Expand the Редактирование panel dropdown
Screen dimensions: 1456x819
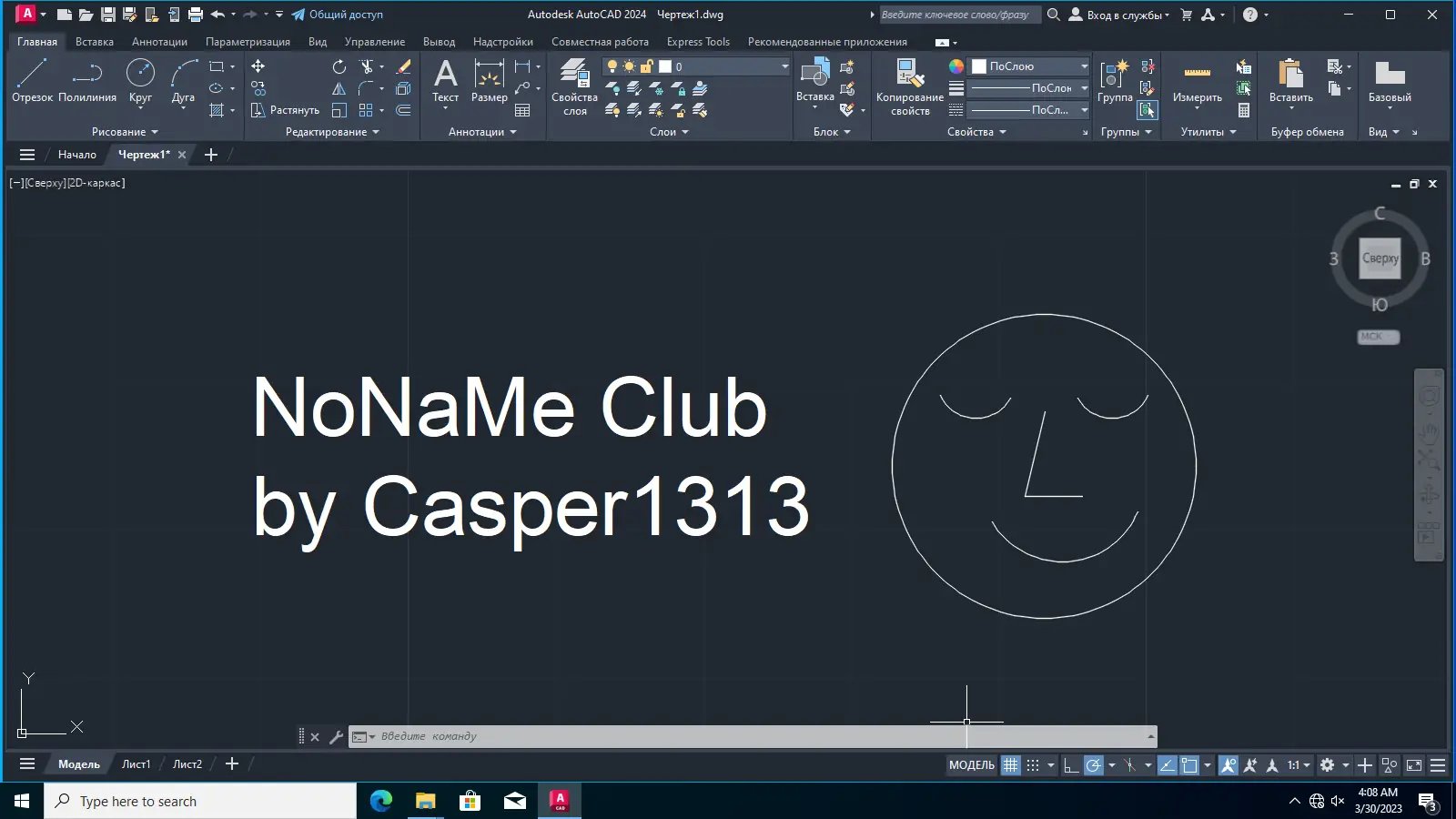coord(332,132)
